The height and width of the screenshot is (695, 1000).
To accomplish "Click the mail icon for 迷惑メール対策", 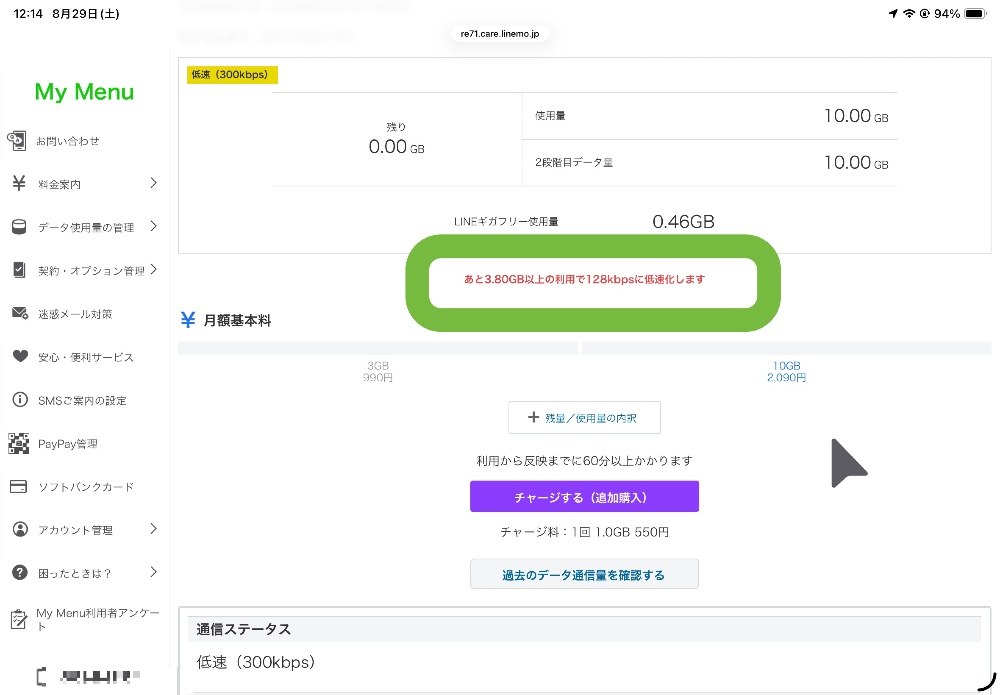I will pyautogui.click(x=20, y=313).
